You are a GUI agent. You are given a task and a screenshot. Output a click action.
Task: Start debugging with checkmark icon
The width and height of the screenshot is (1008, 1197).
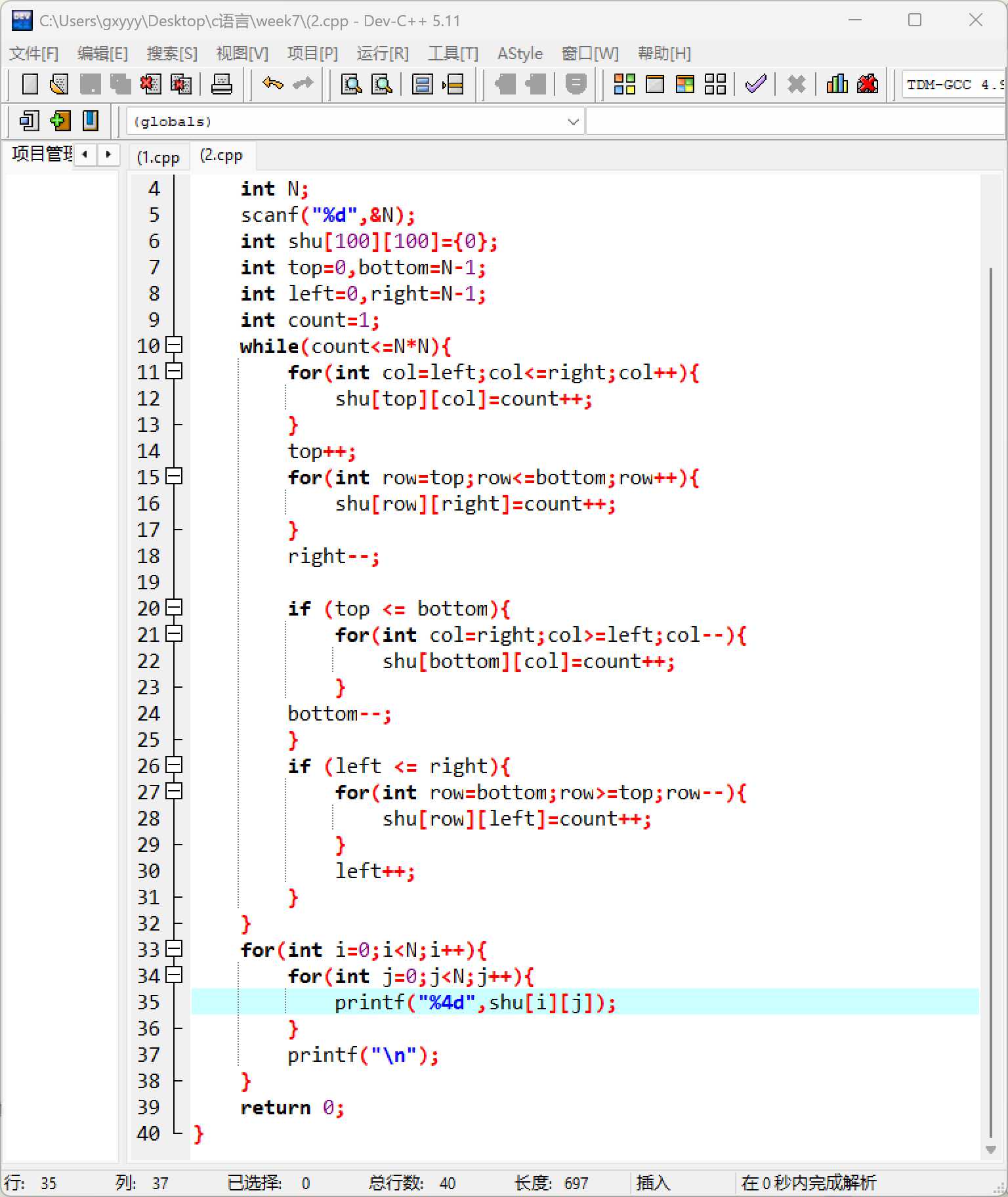(x=755, y=84)
